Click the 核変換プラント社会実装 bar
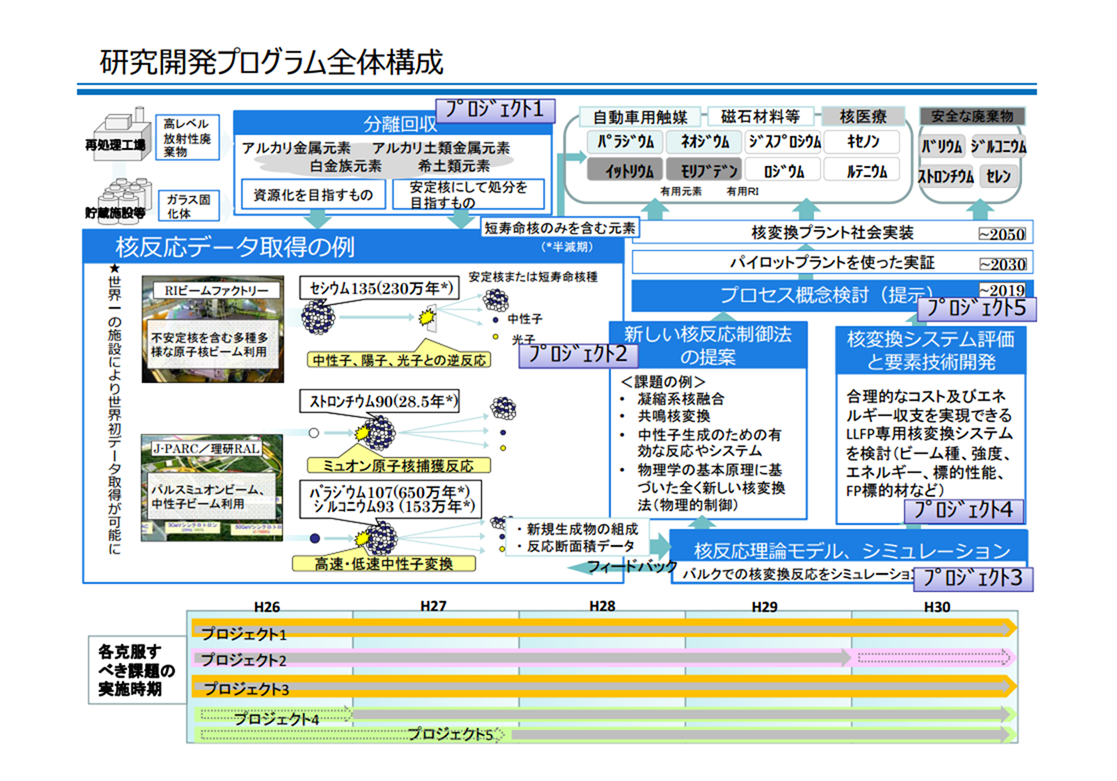Image resolution: width=1117 pixels, height=781 pixels. (x=832, y=232)
